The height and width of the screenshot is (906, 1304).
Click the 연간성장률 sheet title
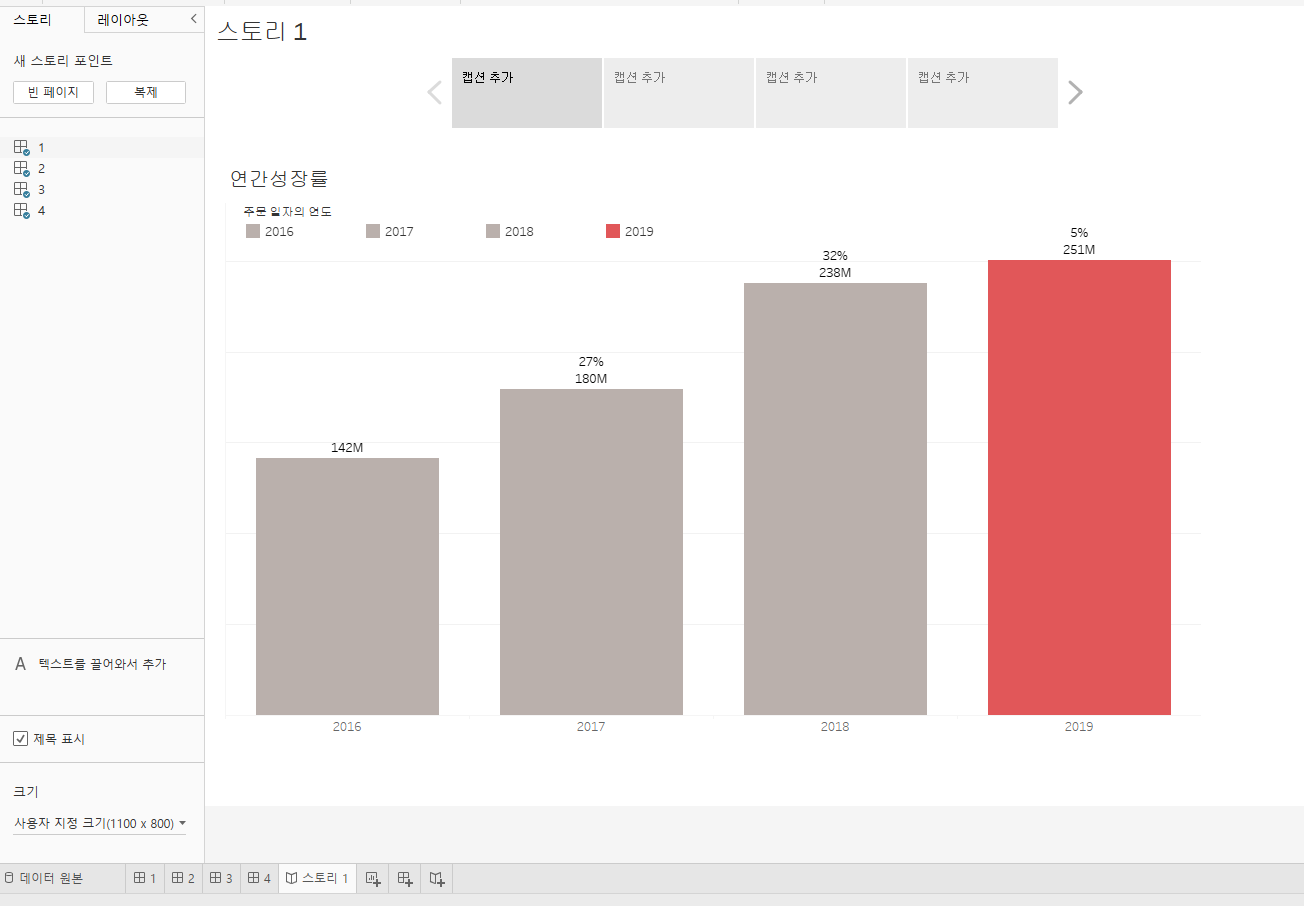pyautogui.click(x=279, y=179)
